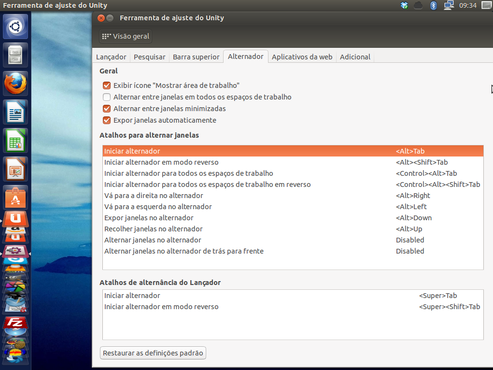493x370 pixels.
Task: Open LibreOffice Calc from the launcher
Action: coord(15,141)
